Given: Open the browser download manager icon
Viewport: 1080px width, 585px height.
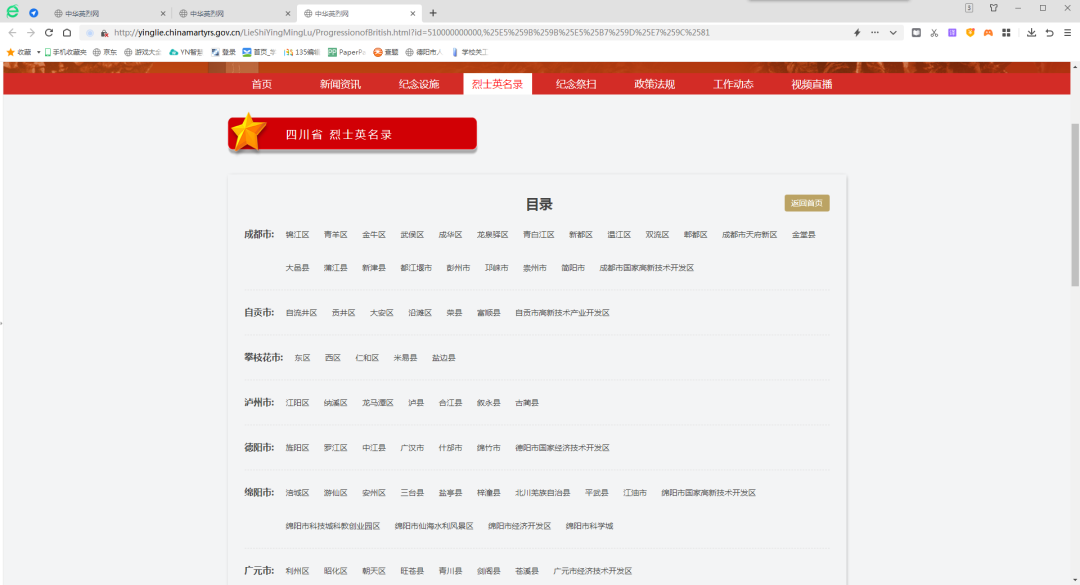Looking at the screenshot, I should [1030, 33].
